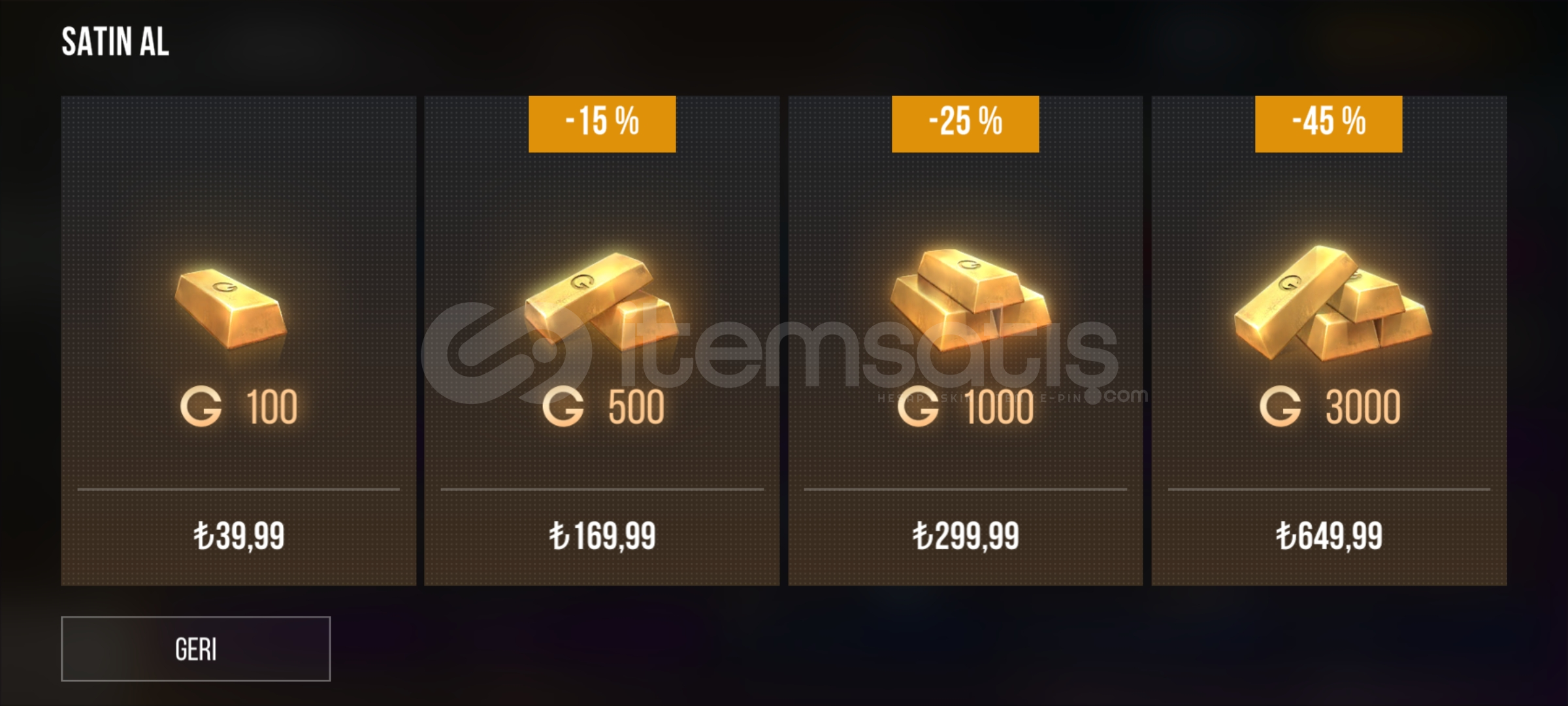1568x706 pixels.
Task: Select the 3000 gold amount label
Action: pyautogui.click(x=1363, y=407)
